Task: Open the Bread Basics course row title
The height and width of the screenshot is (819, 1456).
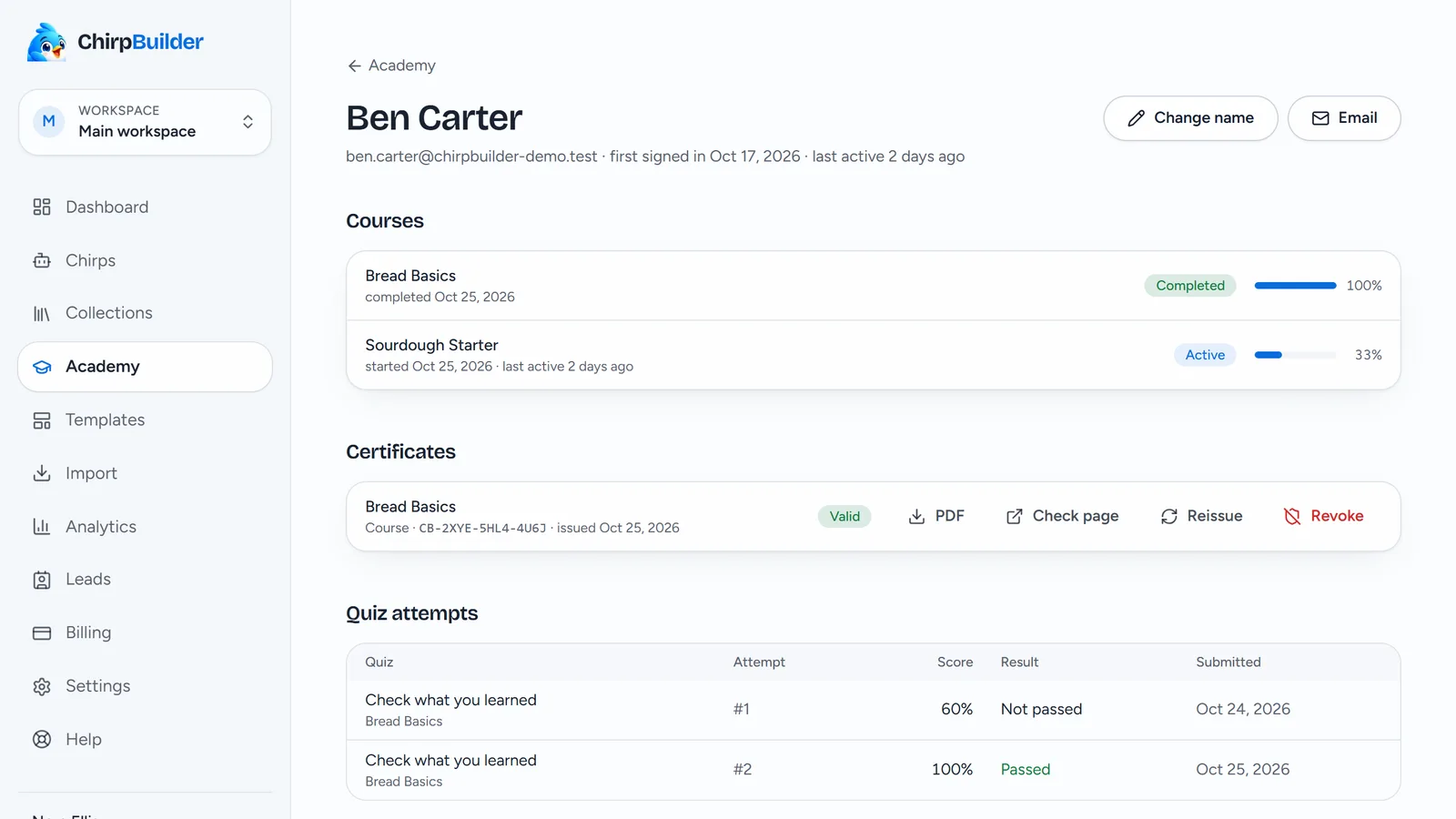Action: click(410, 276)
